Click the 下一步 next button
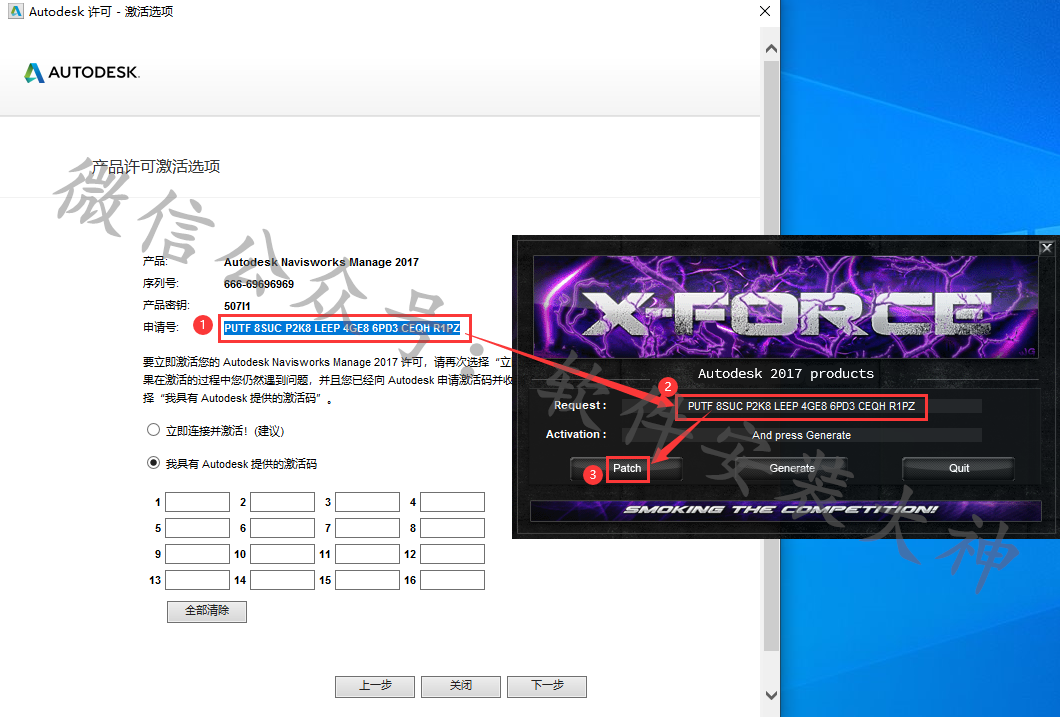 (547, 686)
